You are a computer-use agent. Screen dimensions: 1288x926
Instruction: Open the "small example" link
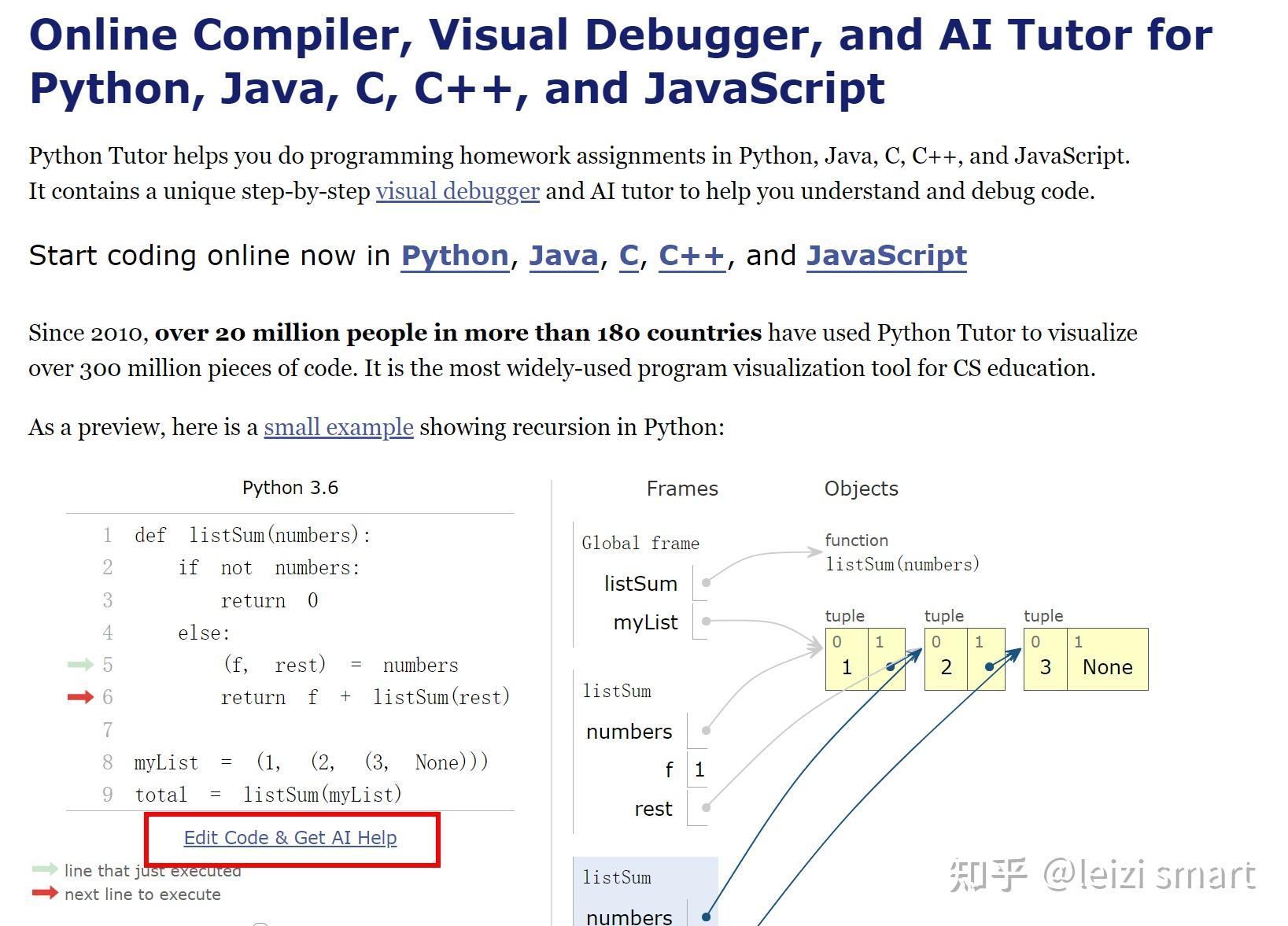click(338, 427)
